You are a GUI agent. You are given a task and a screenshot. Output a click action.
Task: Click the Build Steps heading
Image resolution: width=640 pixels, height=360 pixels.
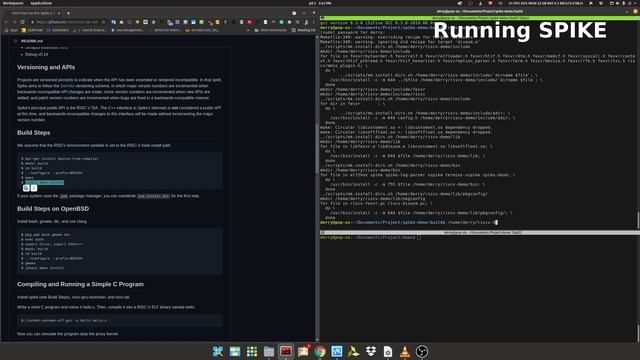(33, 133)
